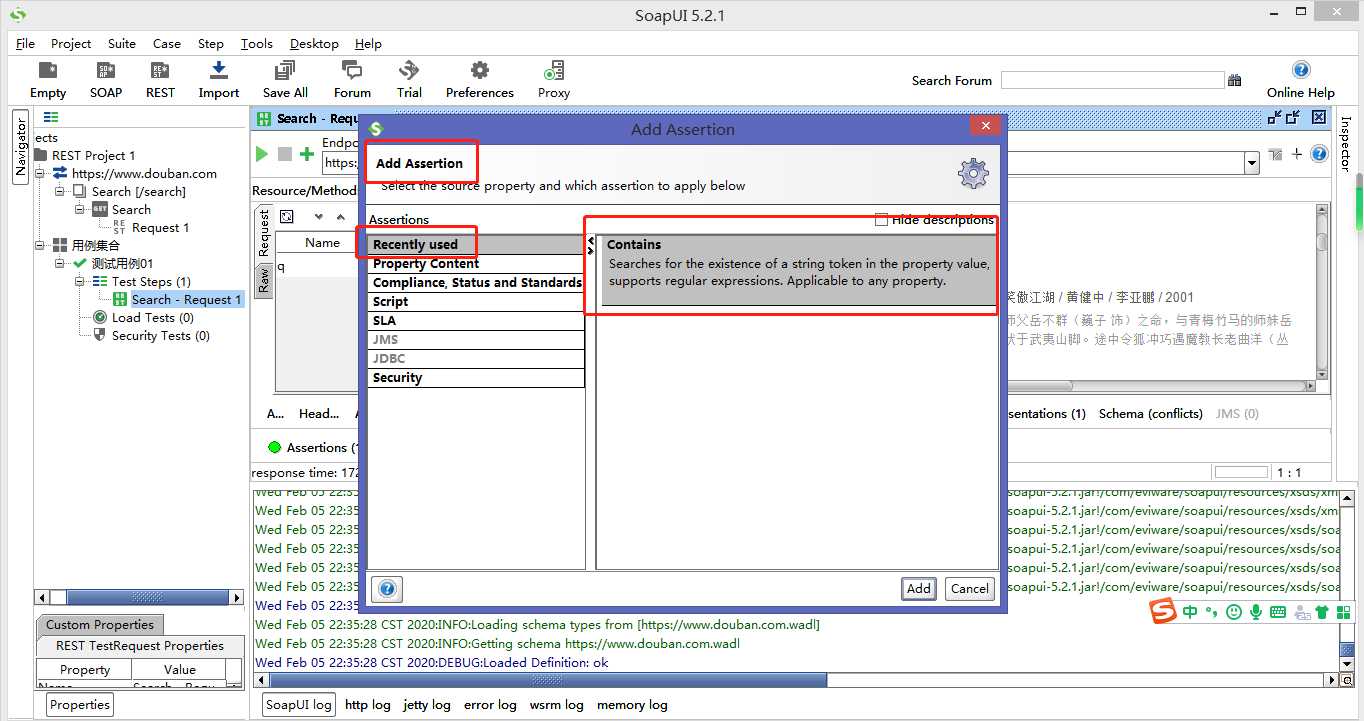1364x721 pixels.
Task: Collapse the Search [/search] resource node
Action: (60, 191)
